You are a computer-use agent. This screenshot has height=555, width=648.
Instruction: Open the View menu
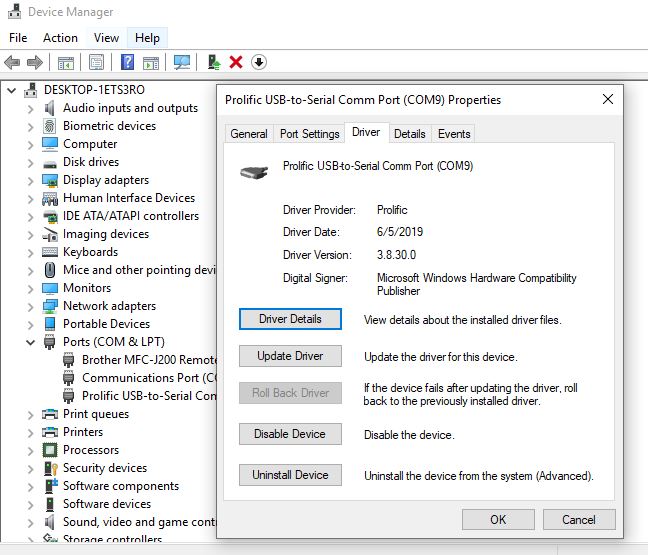[x=106, y=38]
